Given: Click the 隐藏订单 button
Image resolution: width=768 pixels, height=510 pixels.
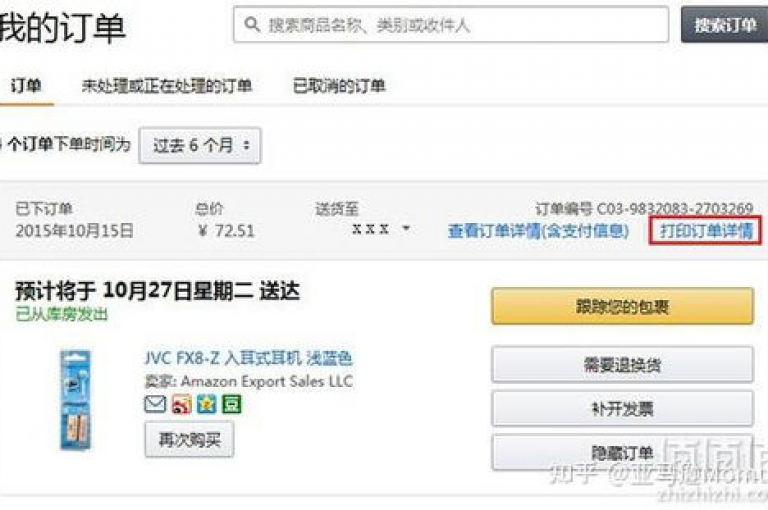Looking at the screenshot, I should 623,452.
